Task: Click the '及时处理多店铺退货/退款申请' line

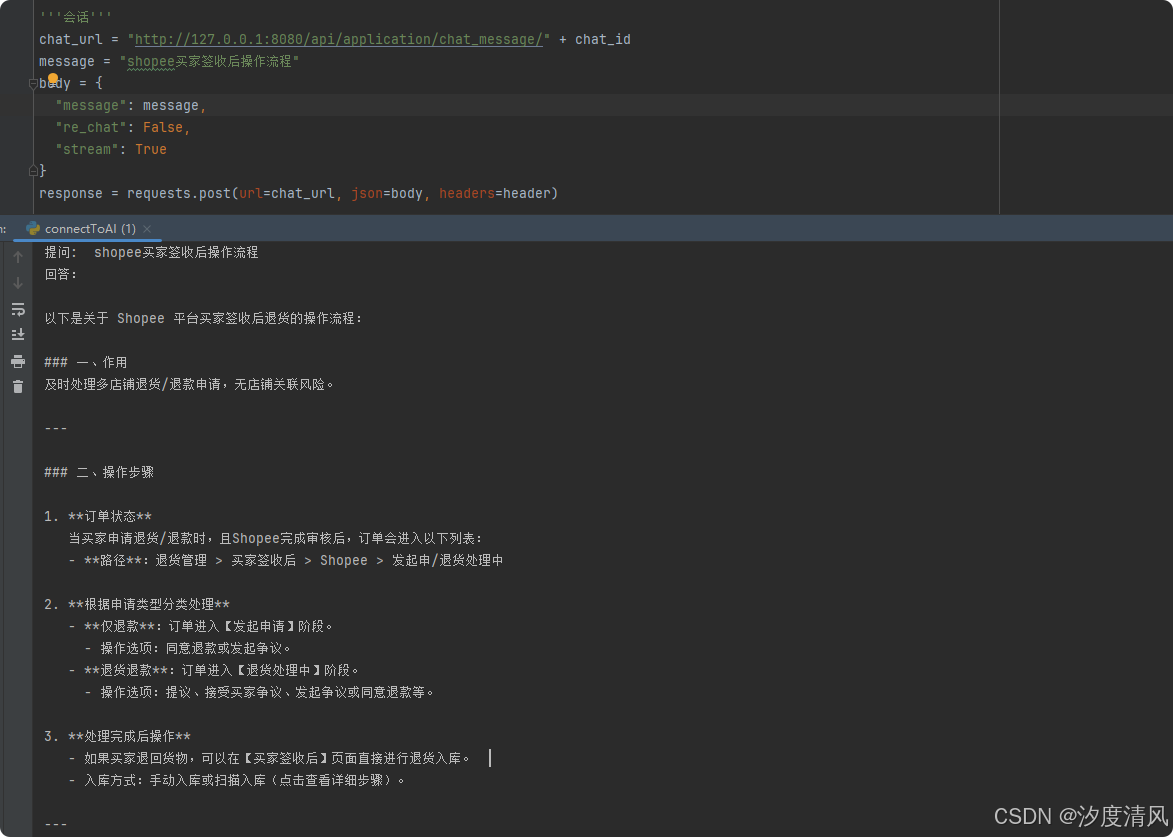Action: coord(189,384)
